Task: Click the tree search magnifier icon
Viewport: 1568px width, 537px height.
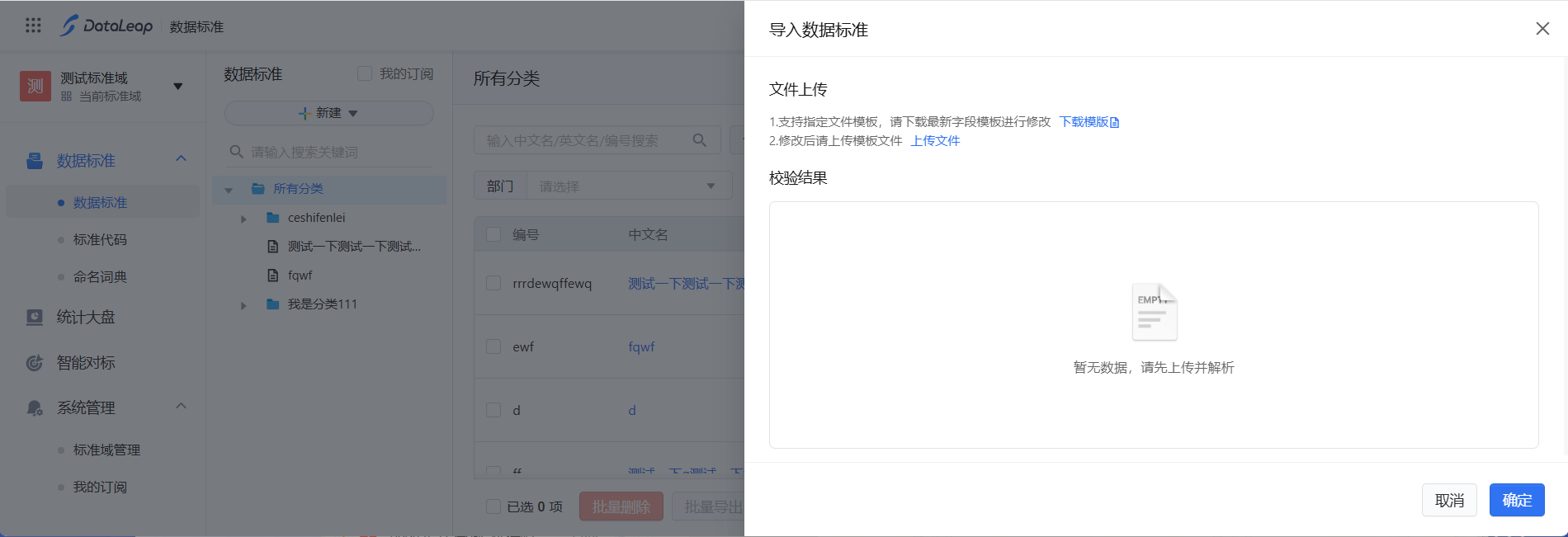Action: [236, 152]
